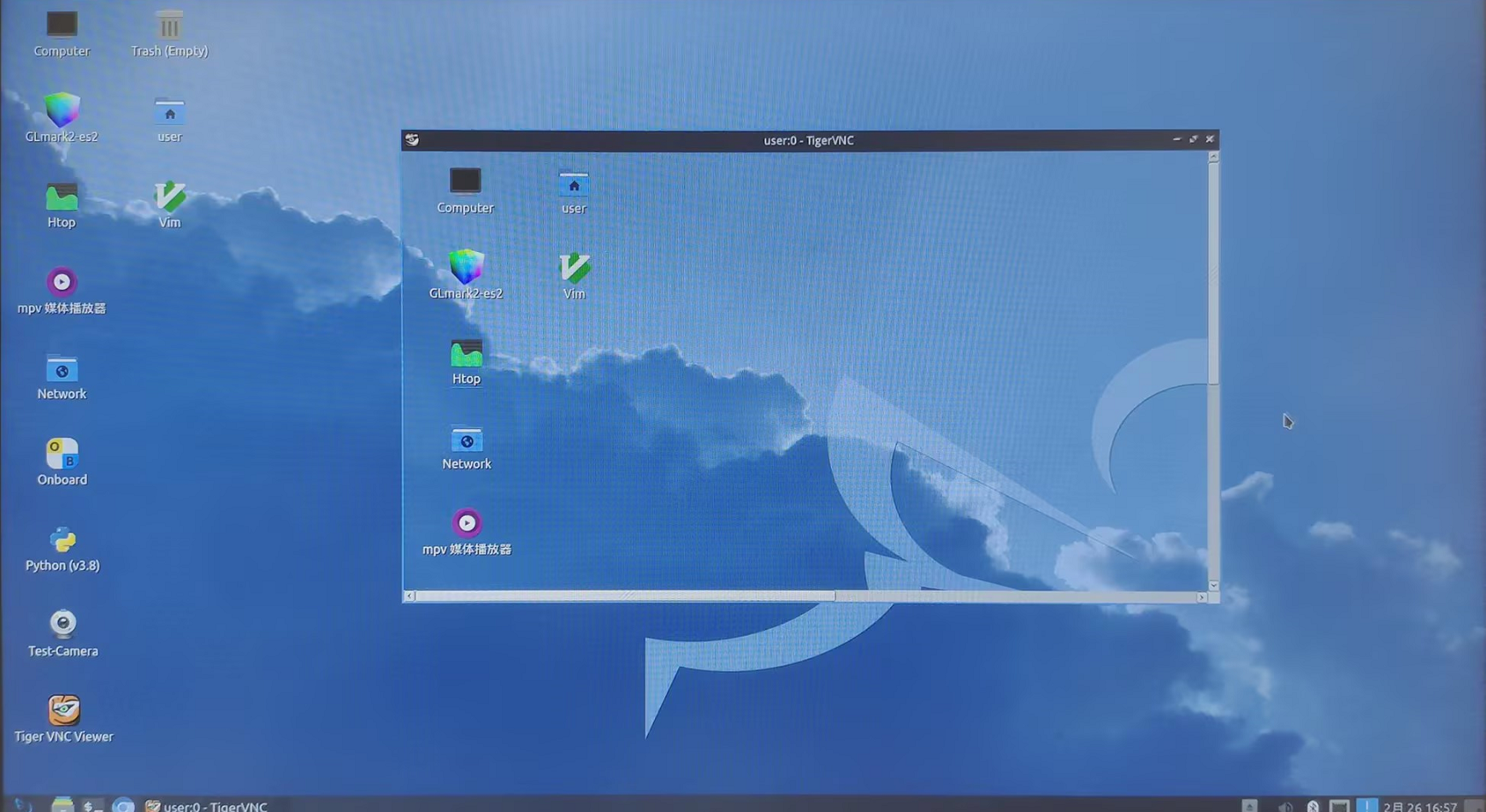This screenshot has width=1486, height=812.
Task: Launch Vim from the main desktop
Action: [x=169, y=205]
